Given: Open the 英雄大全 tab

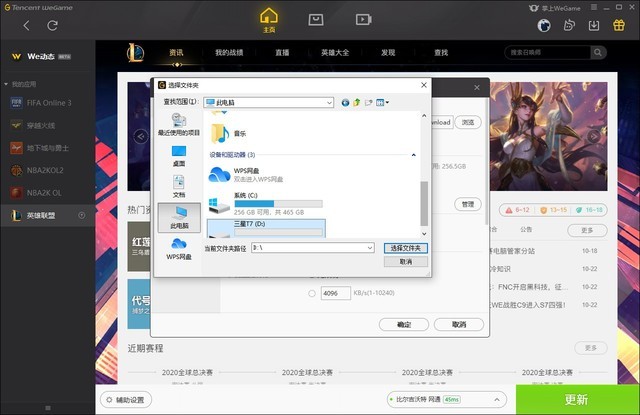Looking at the screenshot, I should 335,53.
